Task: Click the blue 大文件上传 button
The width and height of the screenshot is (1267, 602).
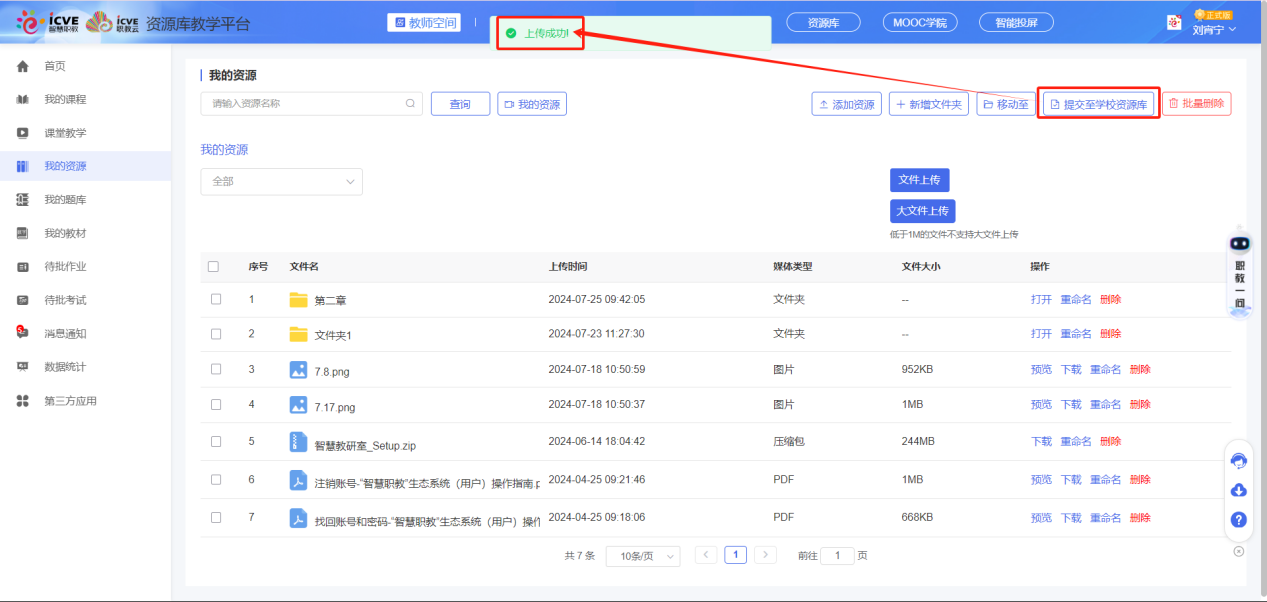Action: click(922, 211)
